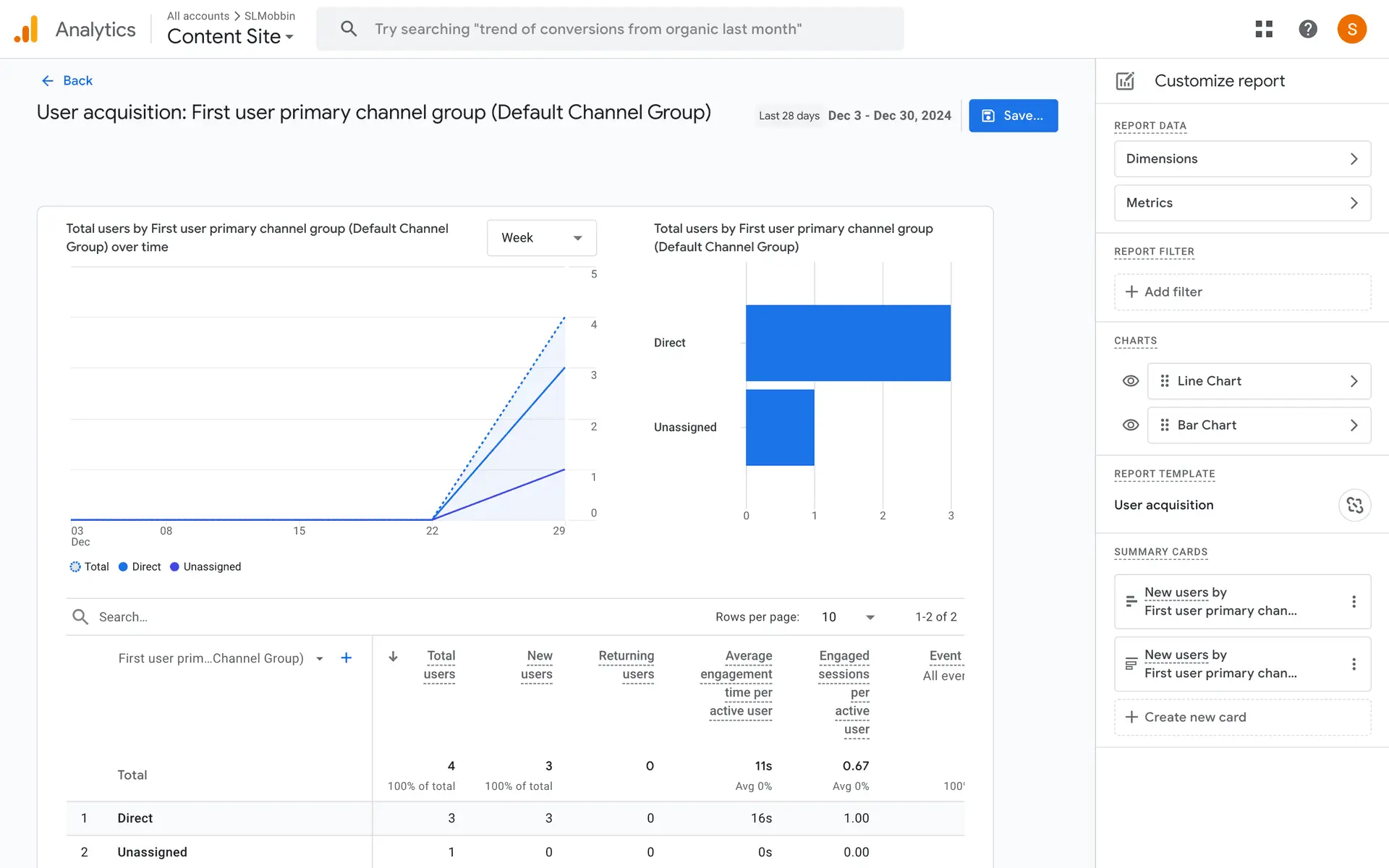
Task: Click the help question mark icon
Action: click(x=1307, y=29)
